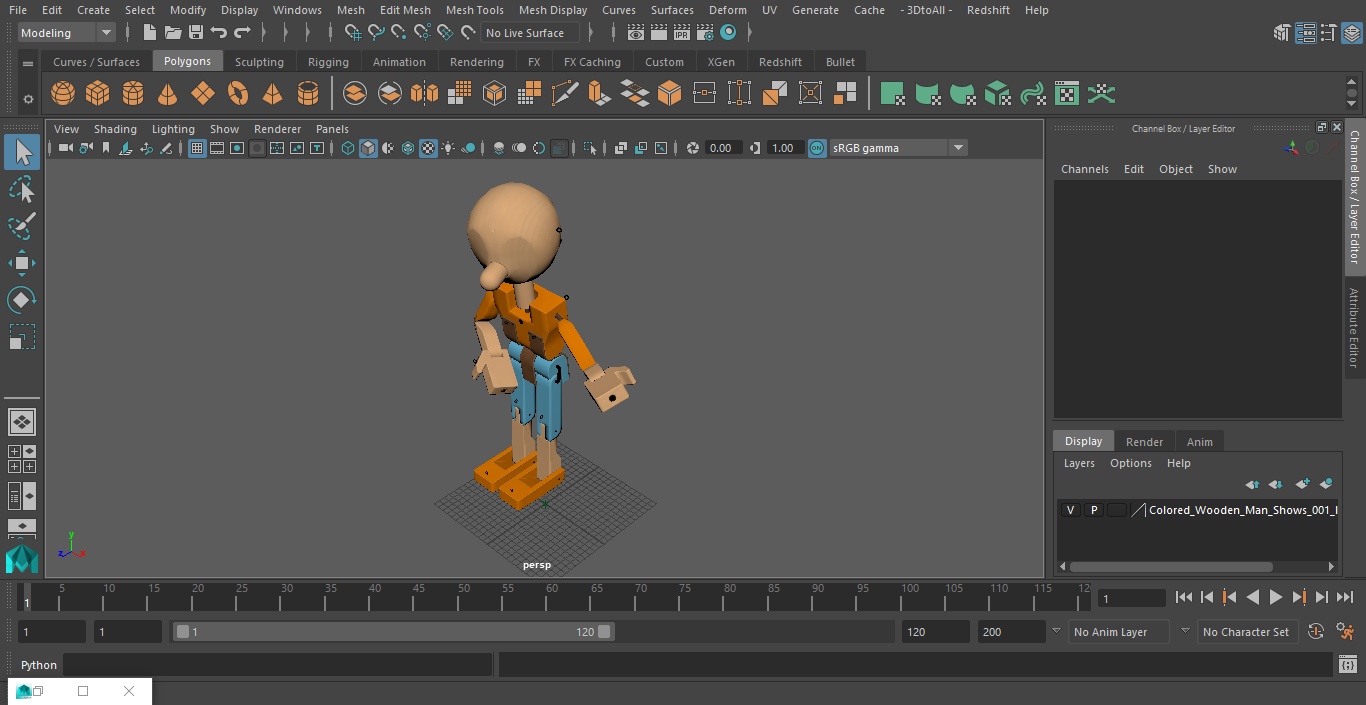Switch to single perspective pane layout
Viewport: 1366px width, 705px height.
pyautogui.click(x=22, y=422)
